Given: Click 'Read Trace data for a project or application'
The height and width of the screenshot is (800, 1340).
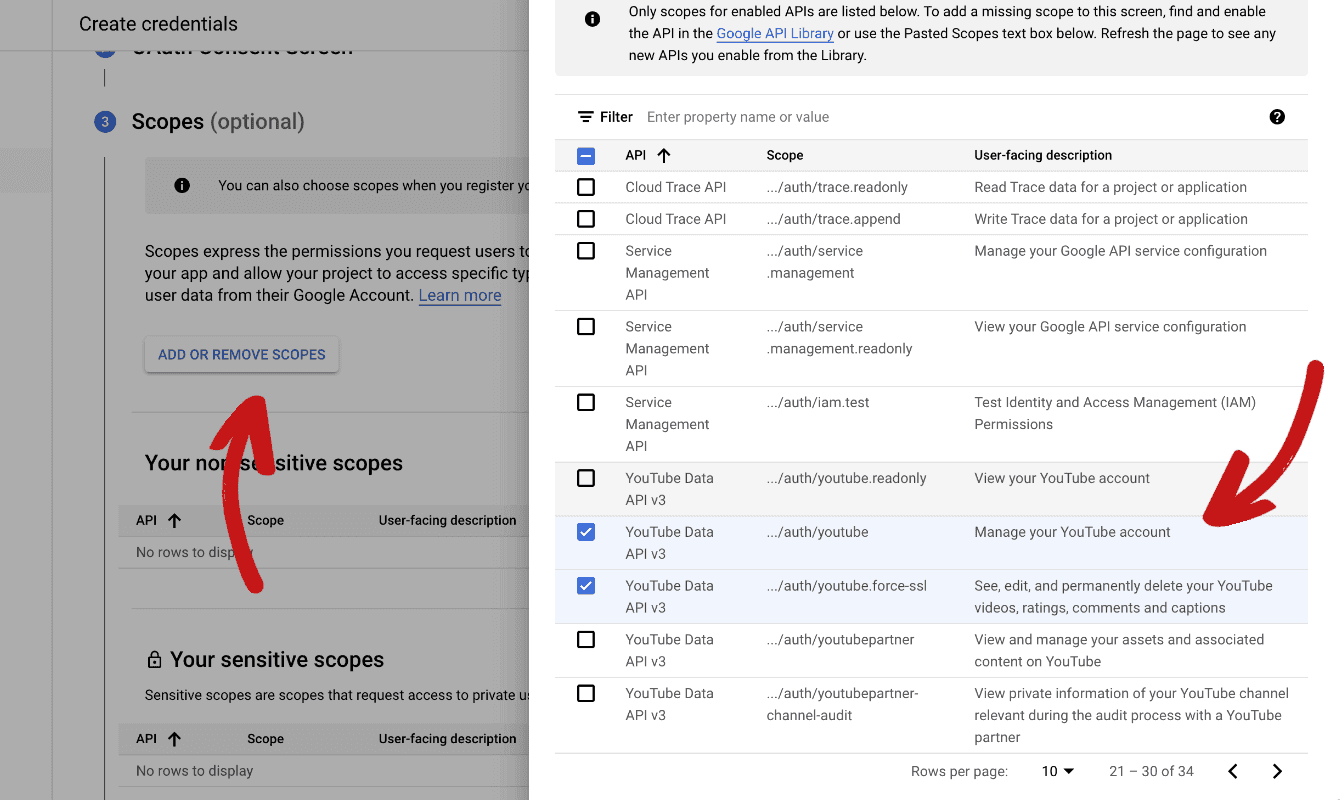Looking at the screenshot, I should (1111, 187).
